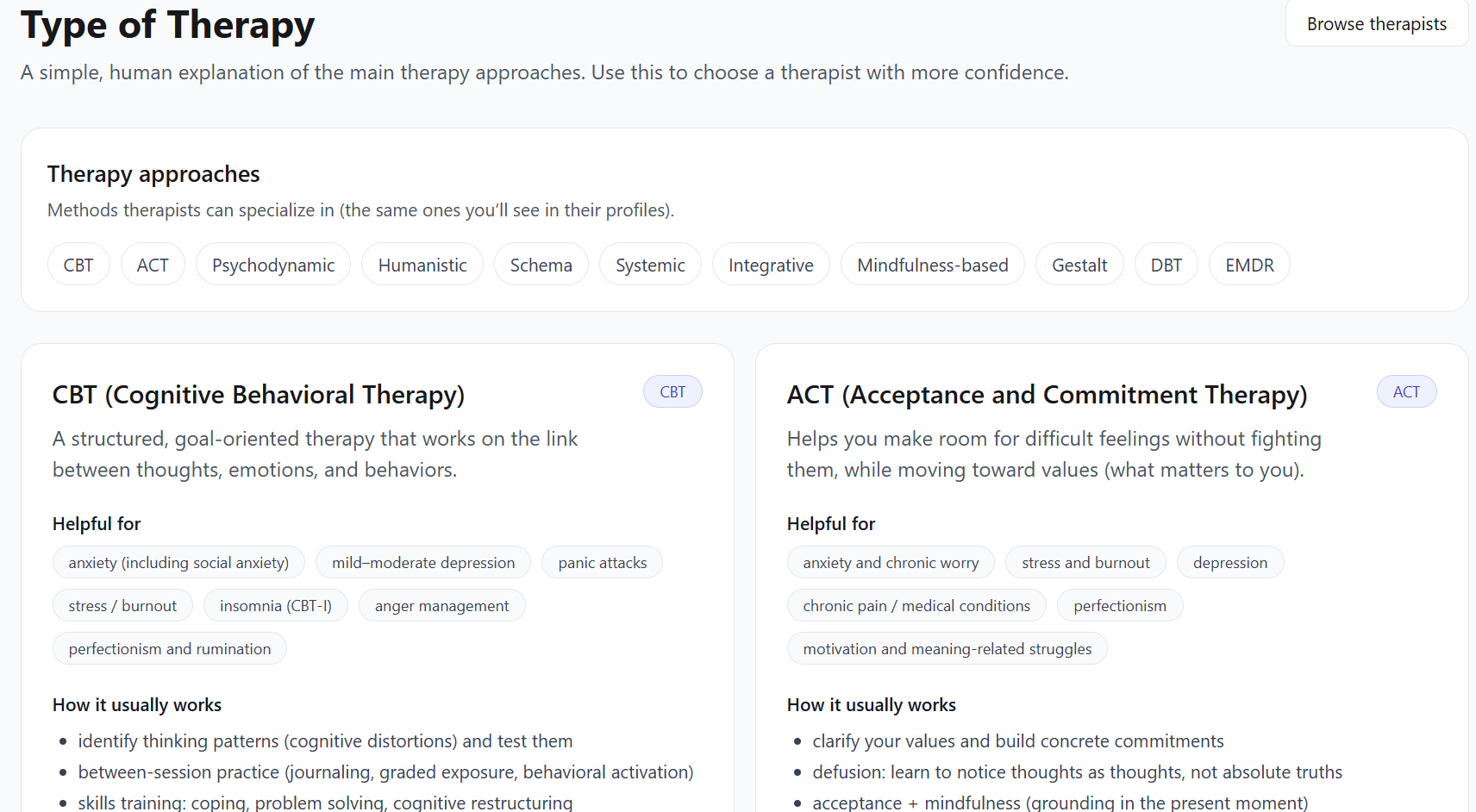Pick the Humanistic approach chip
This screenshot has height=812, width=1476.
[422, 265]
